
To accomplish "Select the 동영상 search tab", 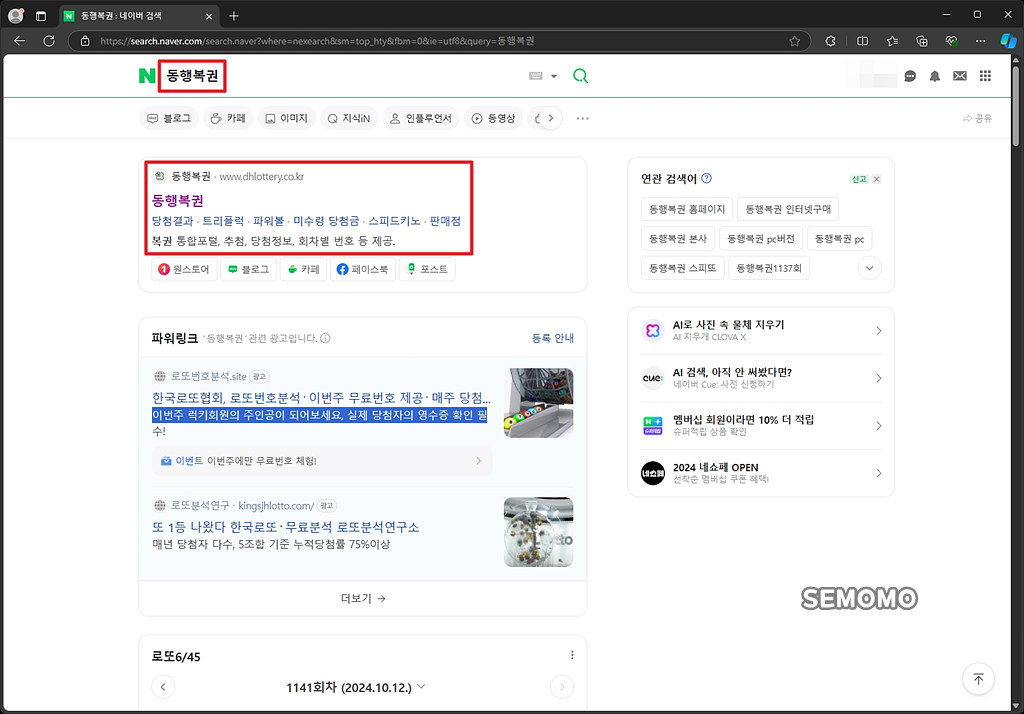I will (x=494, y=118).
